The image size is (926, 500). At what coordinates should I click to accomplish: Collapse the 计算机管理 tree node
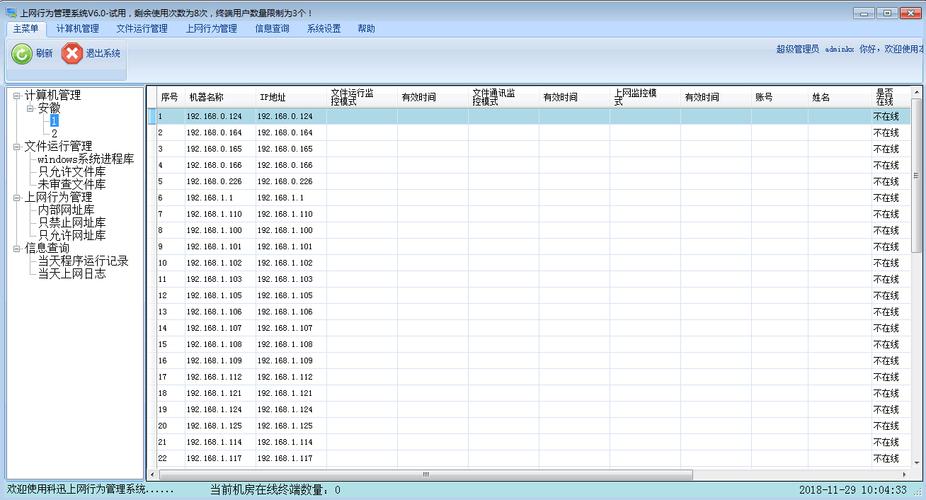coord(16,96)
